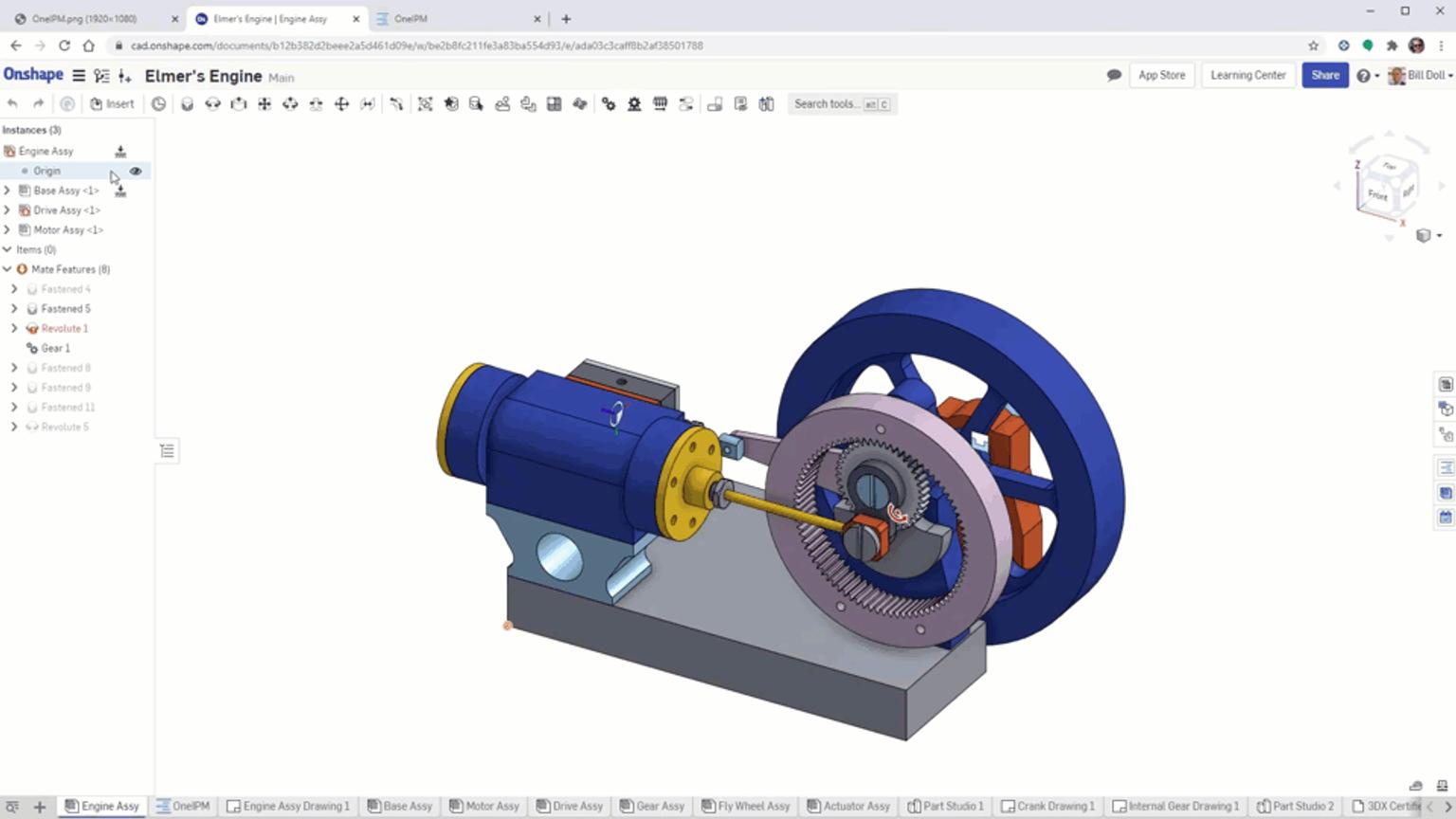1456x819 pixels.
Task: Bookmark the page with the star icon
Action: pos(1313,45)
